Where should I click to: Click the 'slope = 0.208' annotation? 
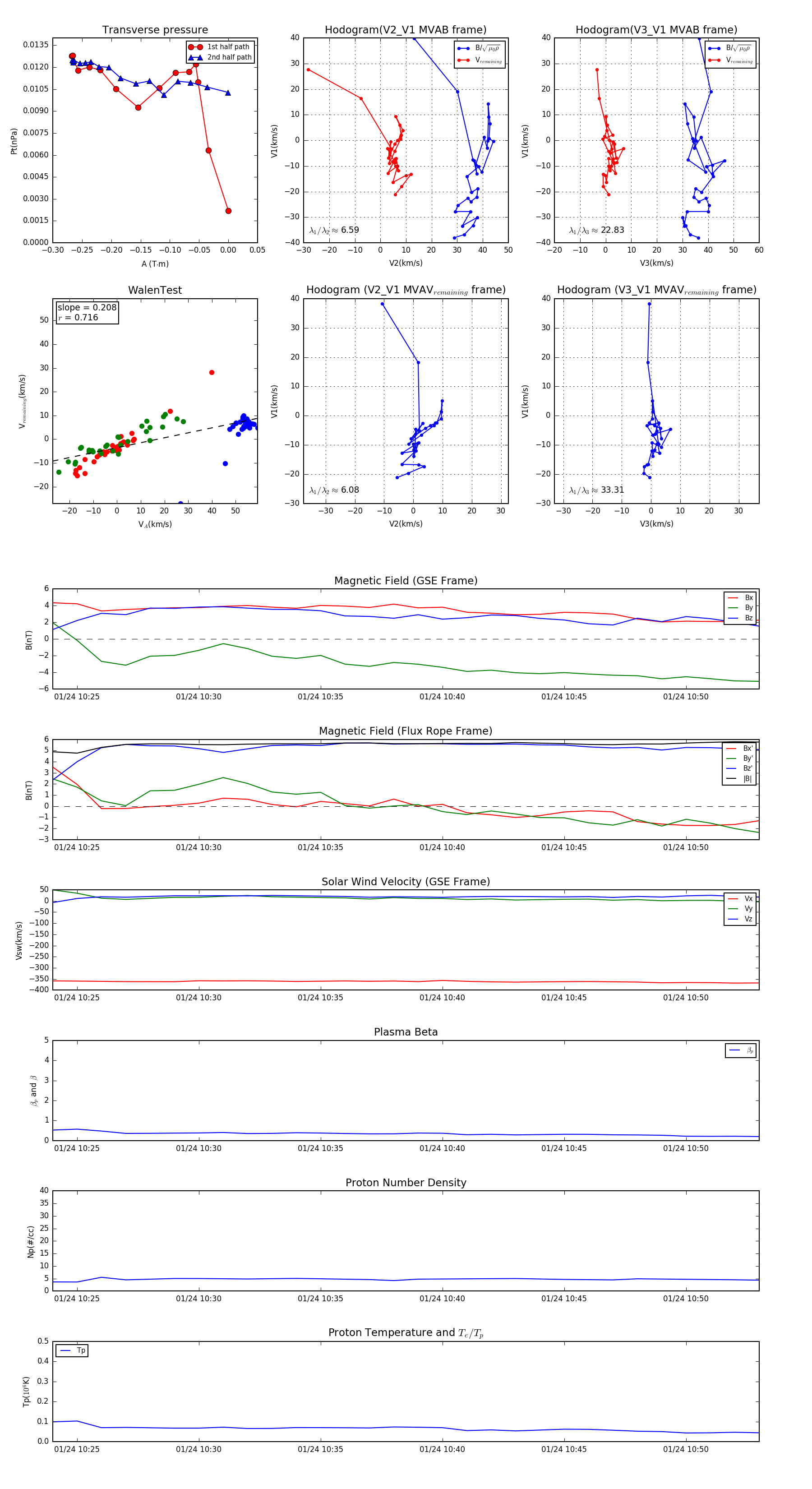tap(87, 308)
